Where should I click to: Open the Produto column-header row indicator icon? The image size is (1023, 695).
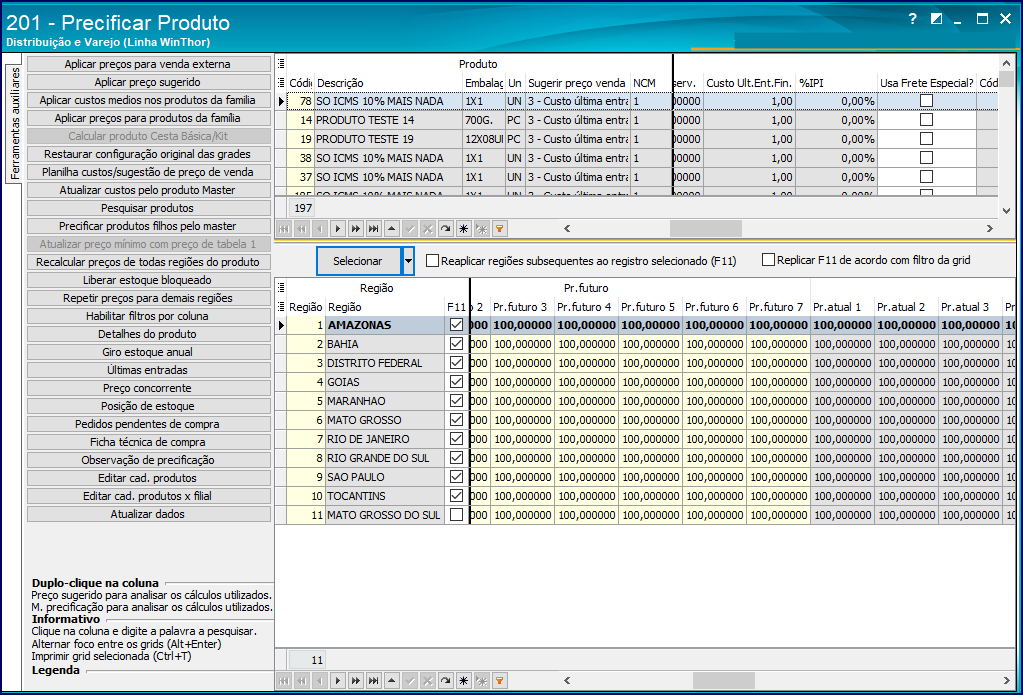281,82
